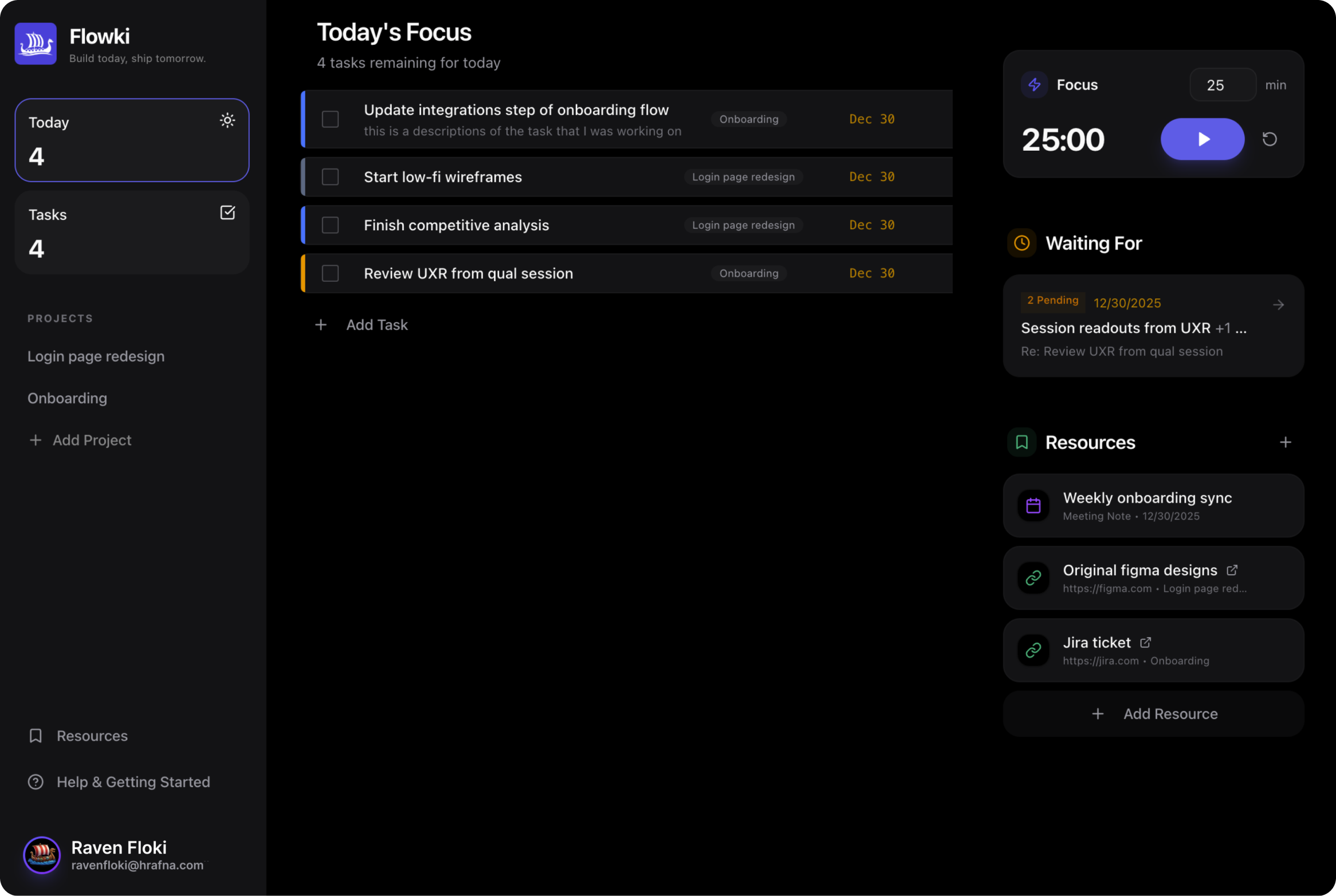Screen dimensions: 1336x896
Task: Open the Onboarding project in sidebar
Action: pos(67,398)
